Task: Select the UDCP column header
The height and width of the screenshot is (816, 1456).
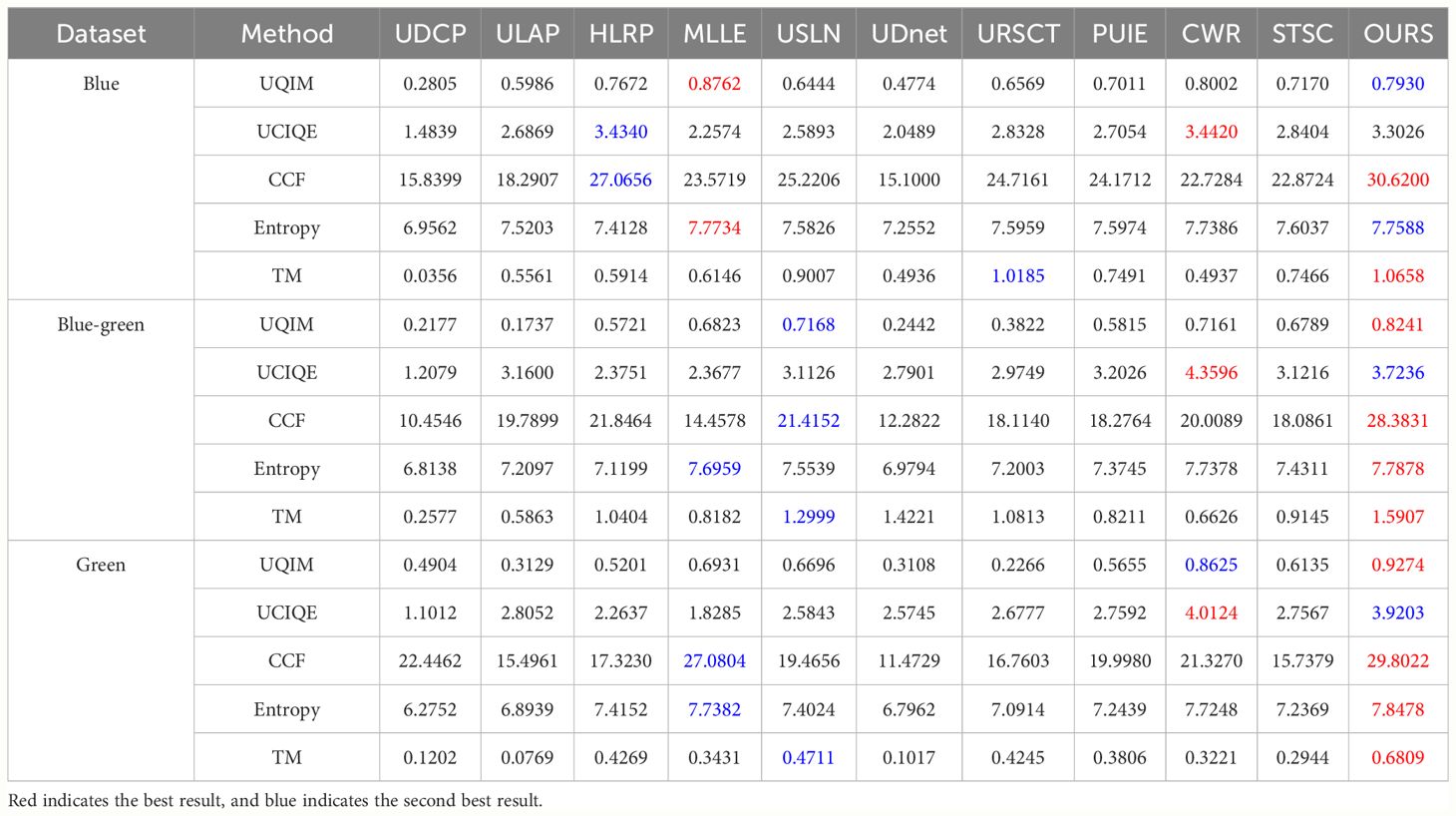Action: 430,34
